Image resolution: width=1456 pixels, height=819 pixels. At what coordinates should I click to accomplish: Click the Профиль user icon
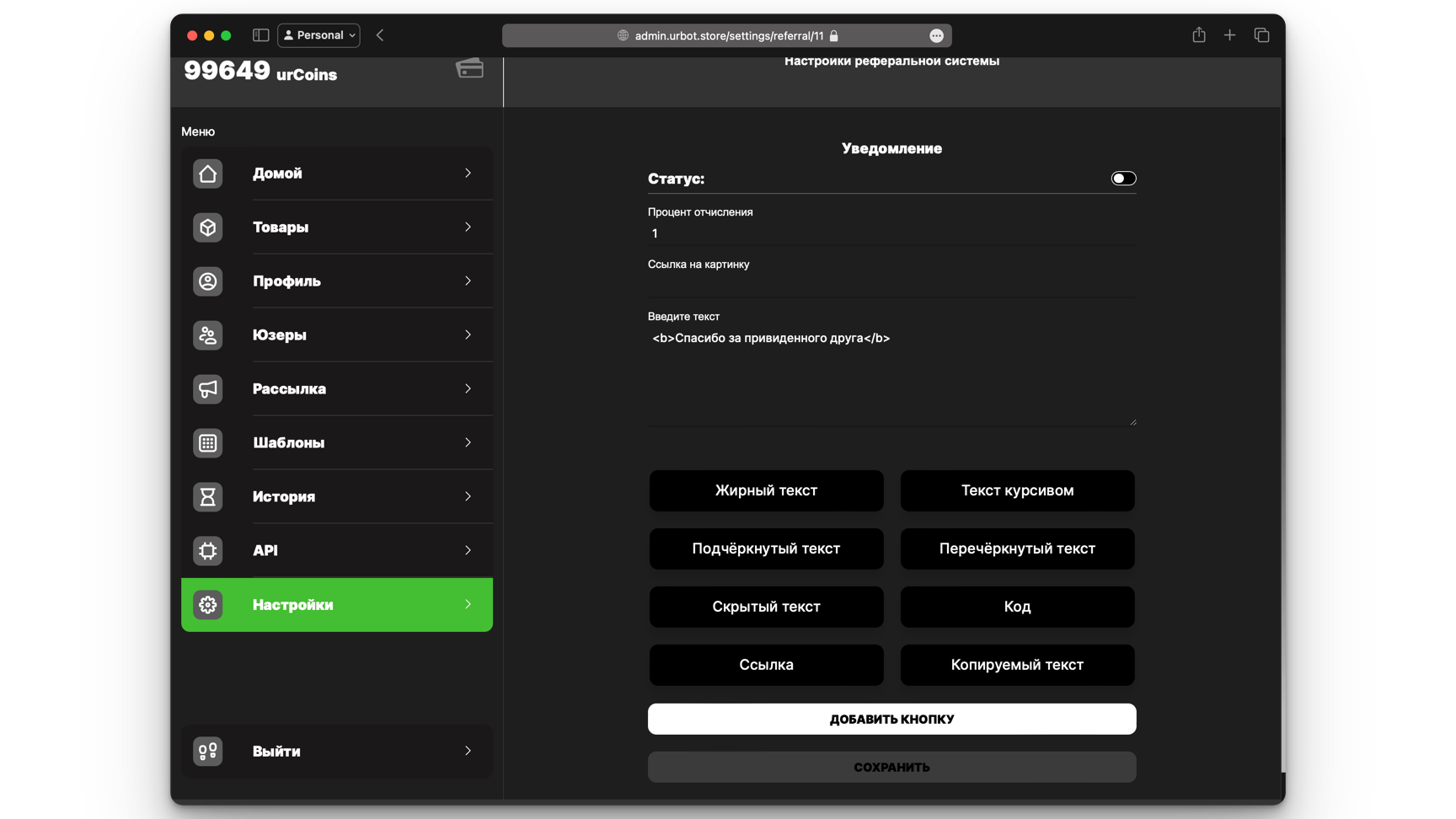pos(207,281)
